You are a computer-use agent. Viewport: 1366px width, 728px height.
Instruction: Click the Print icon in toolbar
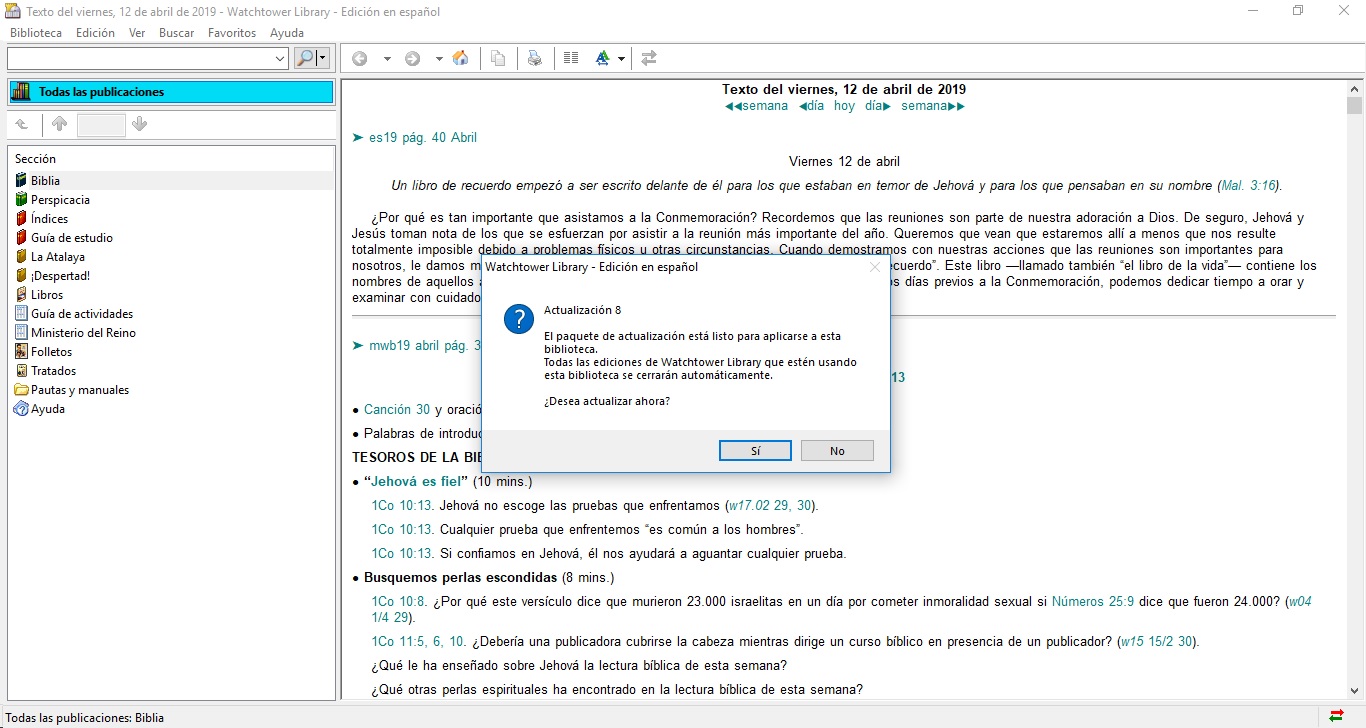pos(535,59)
